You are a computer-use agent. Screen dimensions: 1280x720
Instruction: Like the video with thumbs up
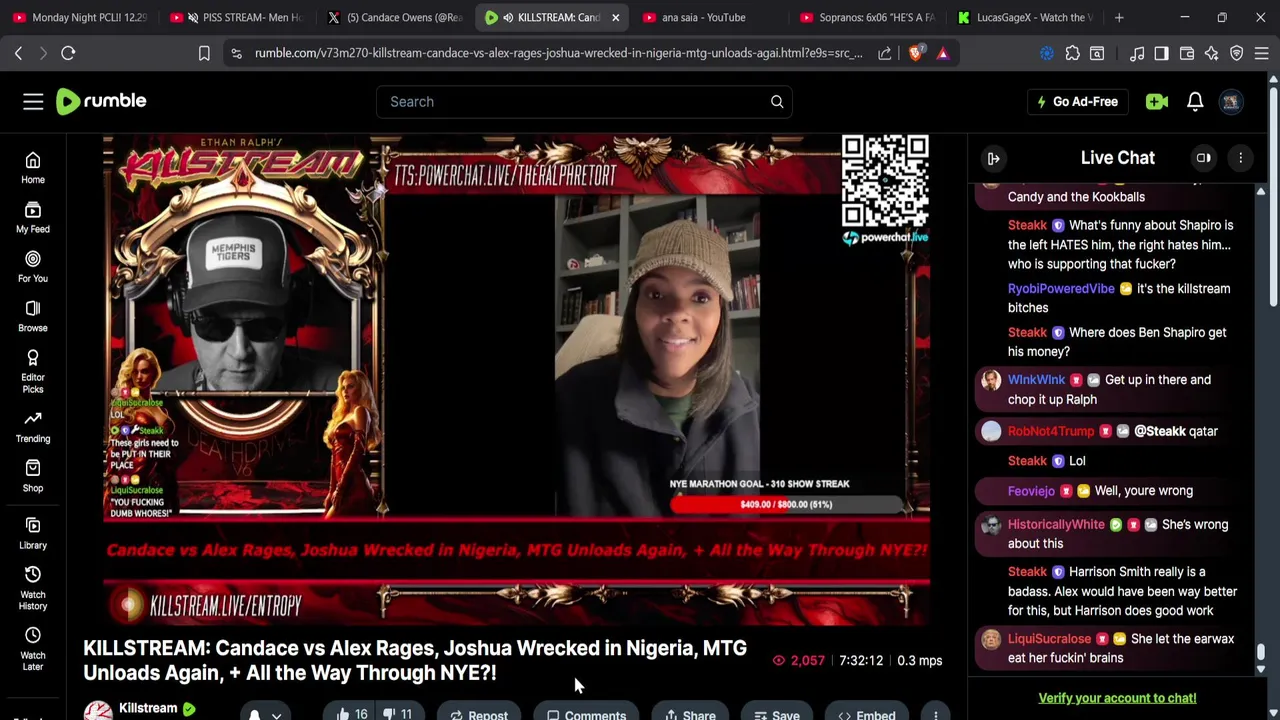tap(352, 714)
